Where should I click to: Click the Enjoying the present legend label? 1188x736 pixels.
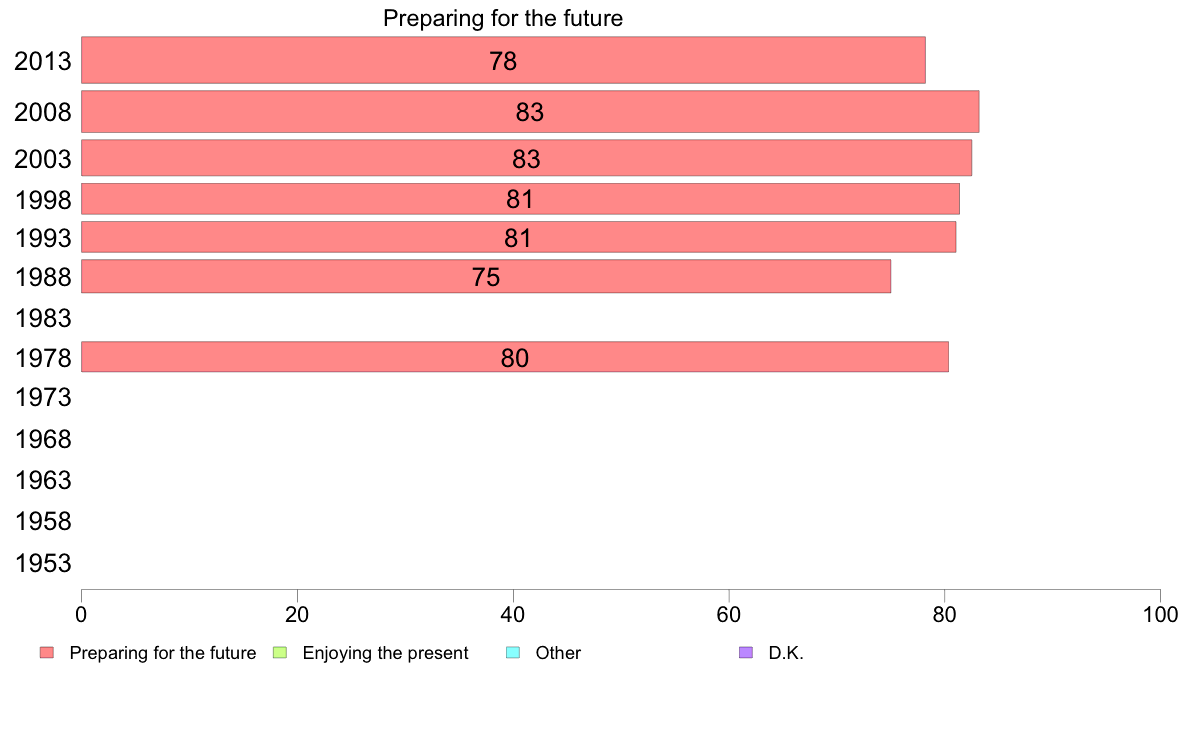coord(385,653)
